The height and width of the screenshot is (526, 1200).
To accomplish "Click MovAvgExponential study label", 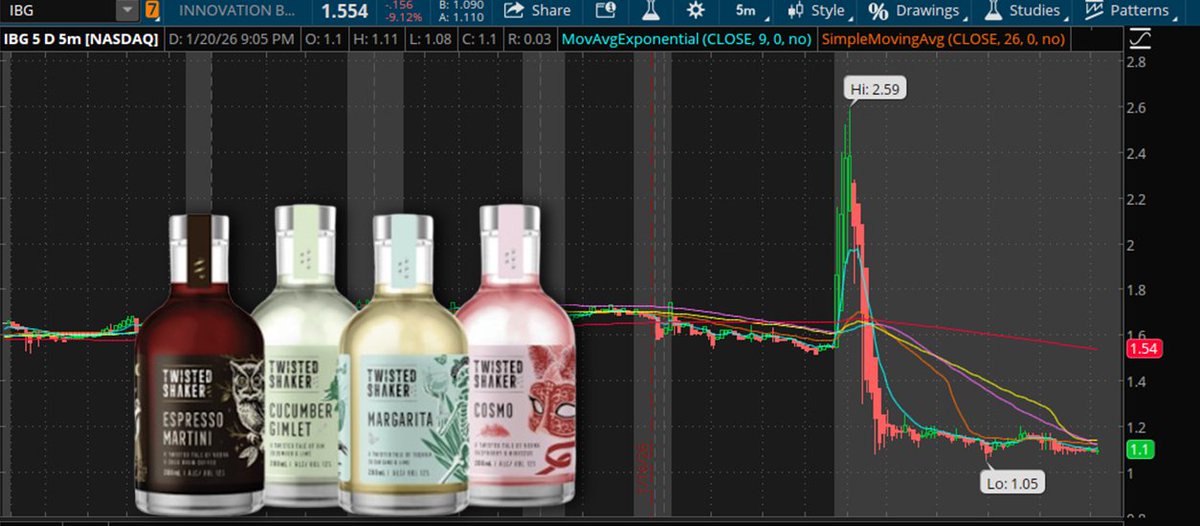I will click(688, 40).
